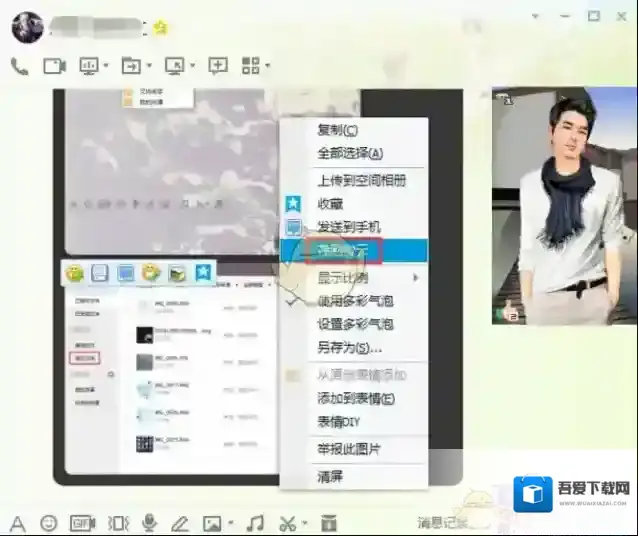
Task: Start a voice call with phone icon
Action: (x=19, y=66)
